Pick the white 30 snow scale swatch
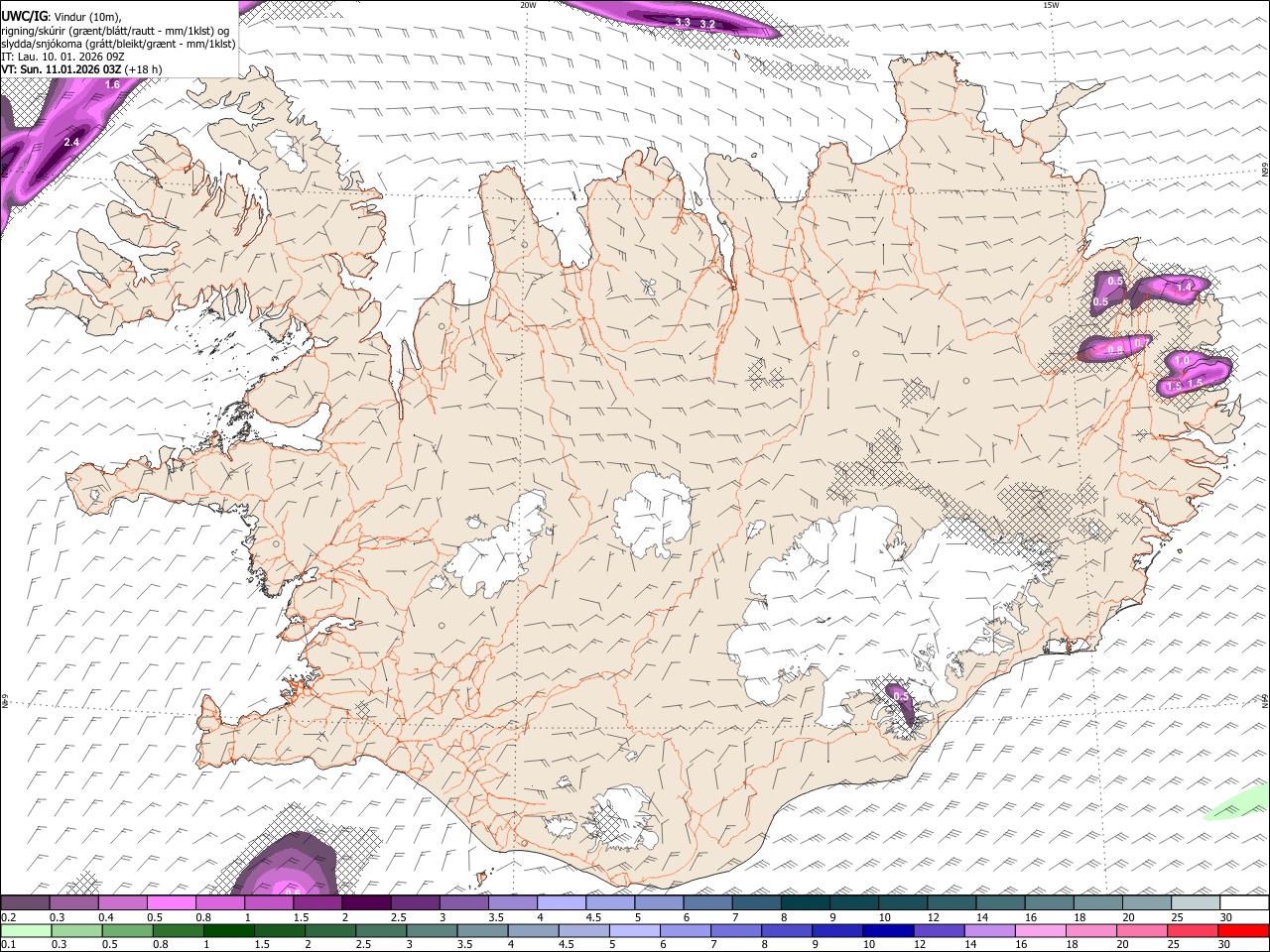The width and height of the screenshot is (1270, 952). (x=1244, y=903)
